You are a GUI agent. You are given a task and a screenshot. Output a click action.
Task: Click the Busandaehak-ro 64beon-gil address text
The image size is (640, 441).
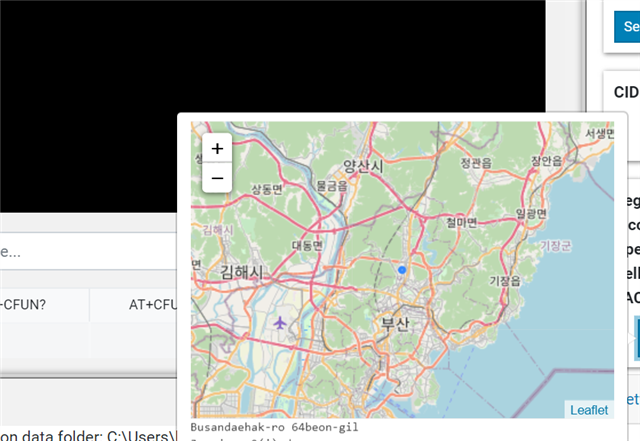(274, 427)
